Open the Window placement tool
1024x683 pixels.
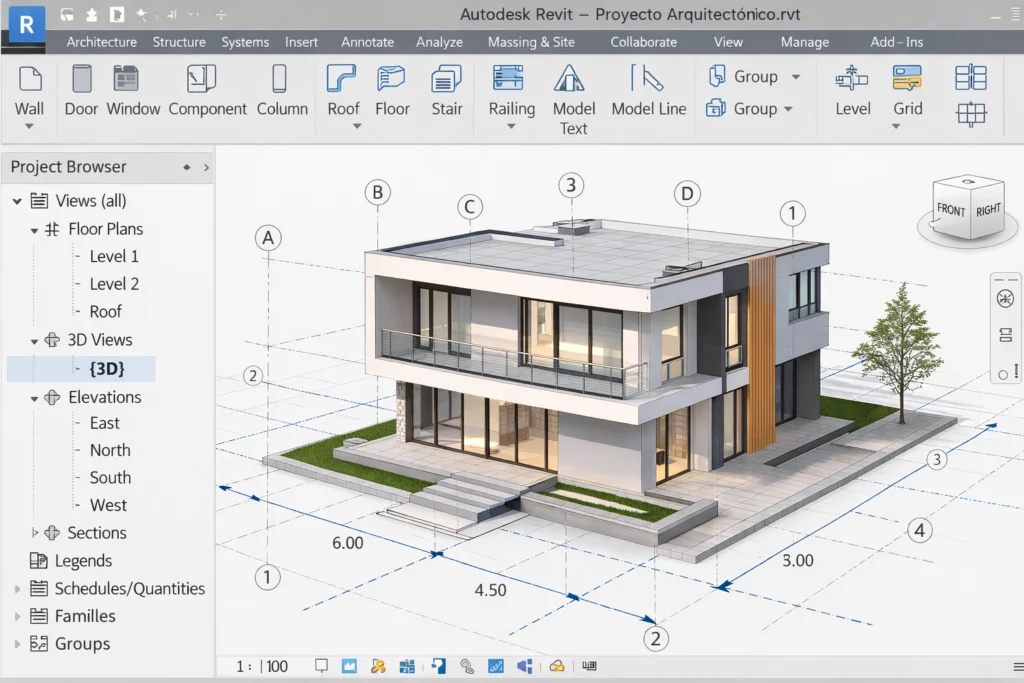coord(133,88)
